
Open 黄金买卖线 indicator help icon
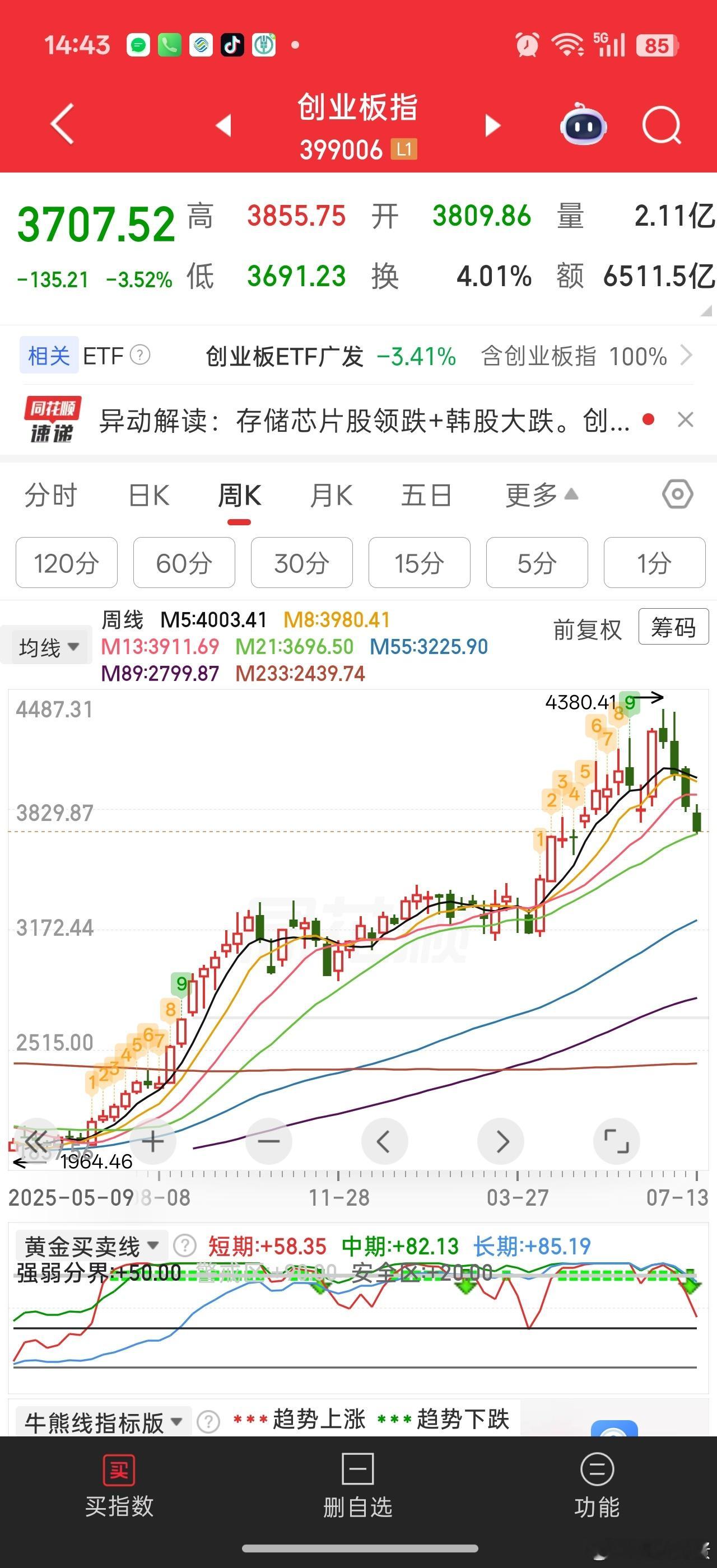pos(185,1246)
